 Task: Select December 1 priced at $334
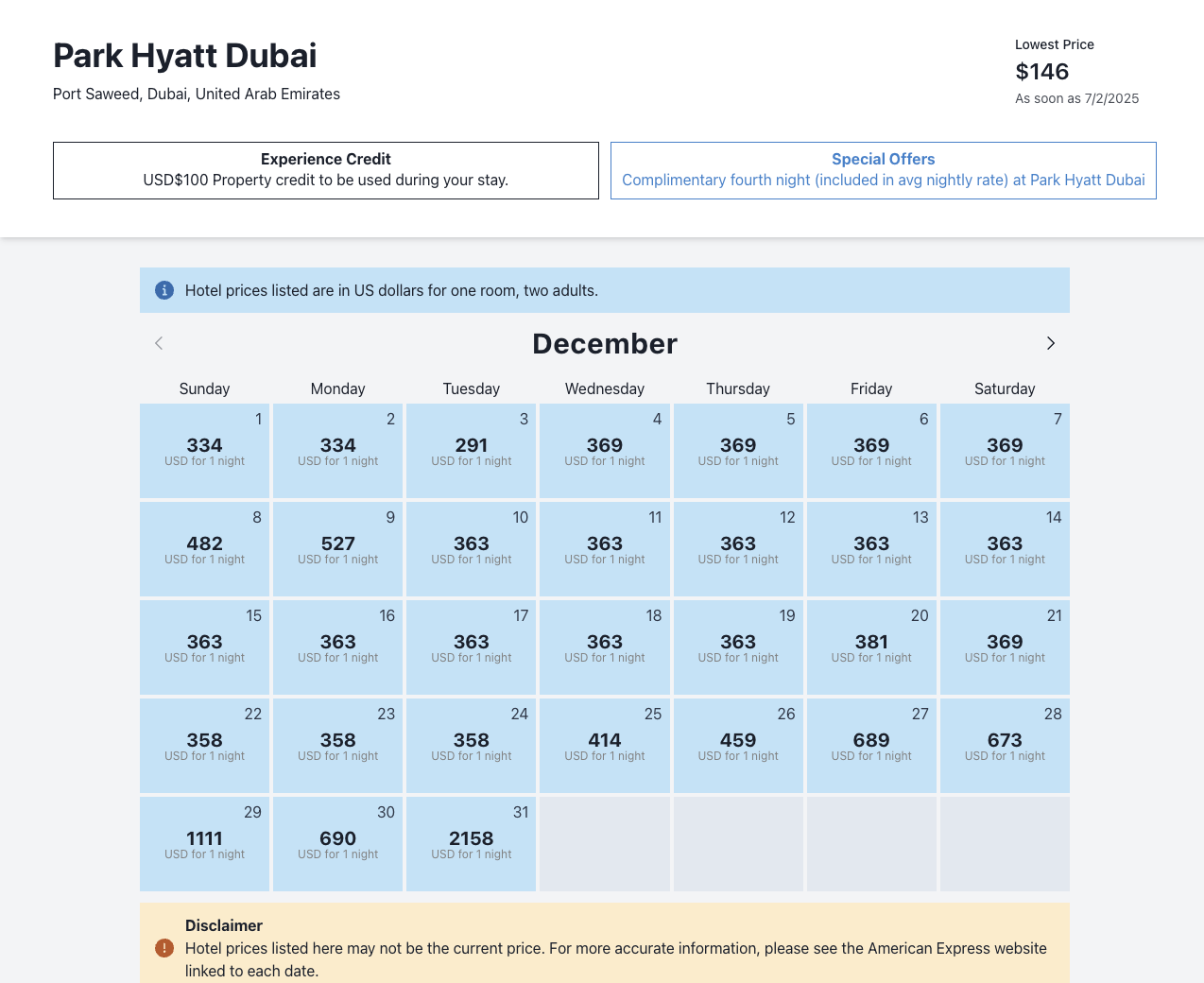pyautogui.click(x=204, y=451)
